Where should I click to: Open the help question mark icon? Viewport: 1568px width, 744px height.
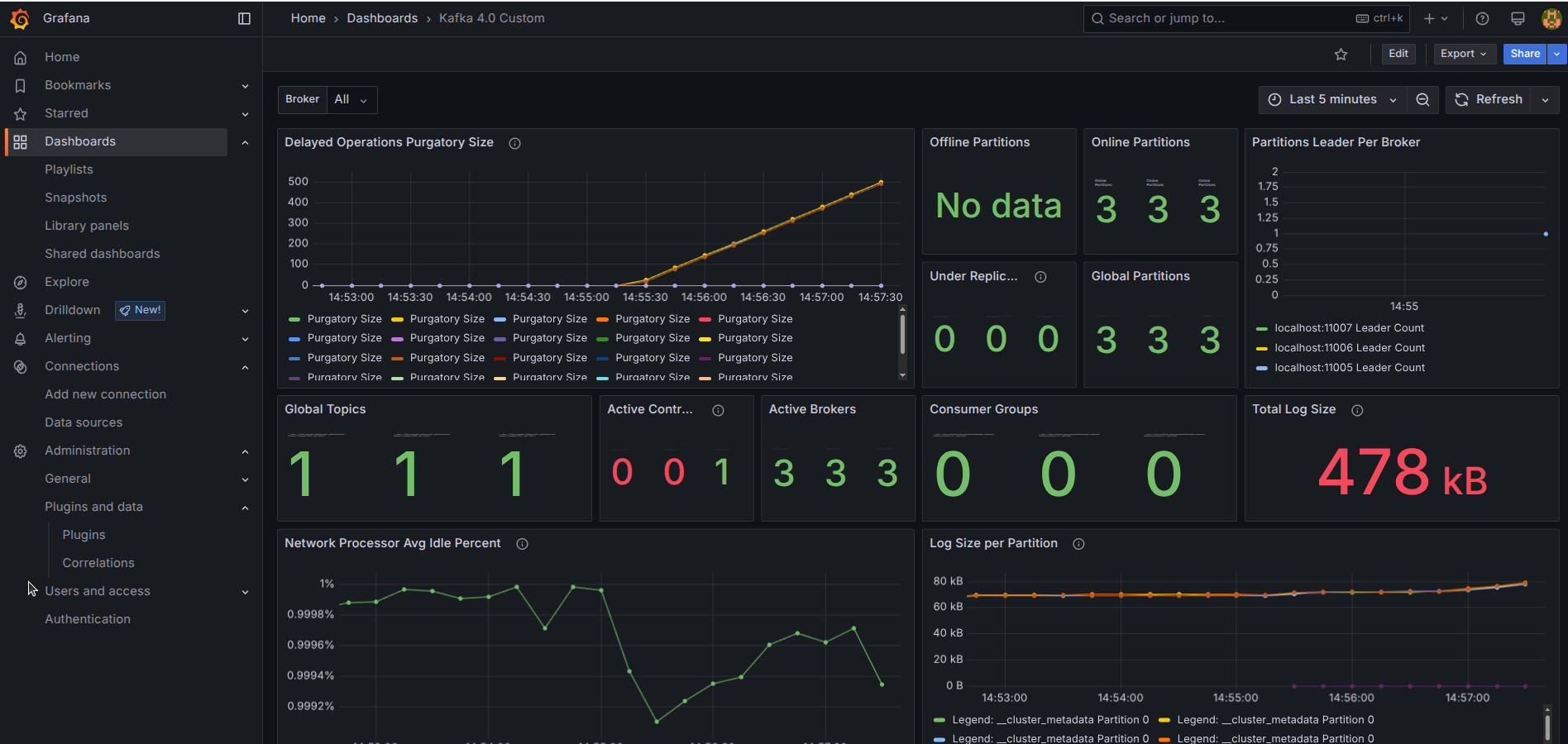(1482, 18)
